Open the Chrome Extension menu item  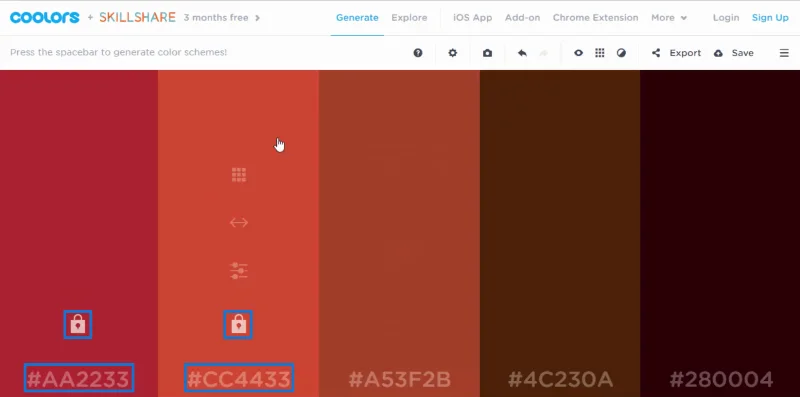click(x=595, y=17)
